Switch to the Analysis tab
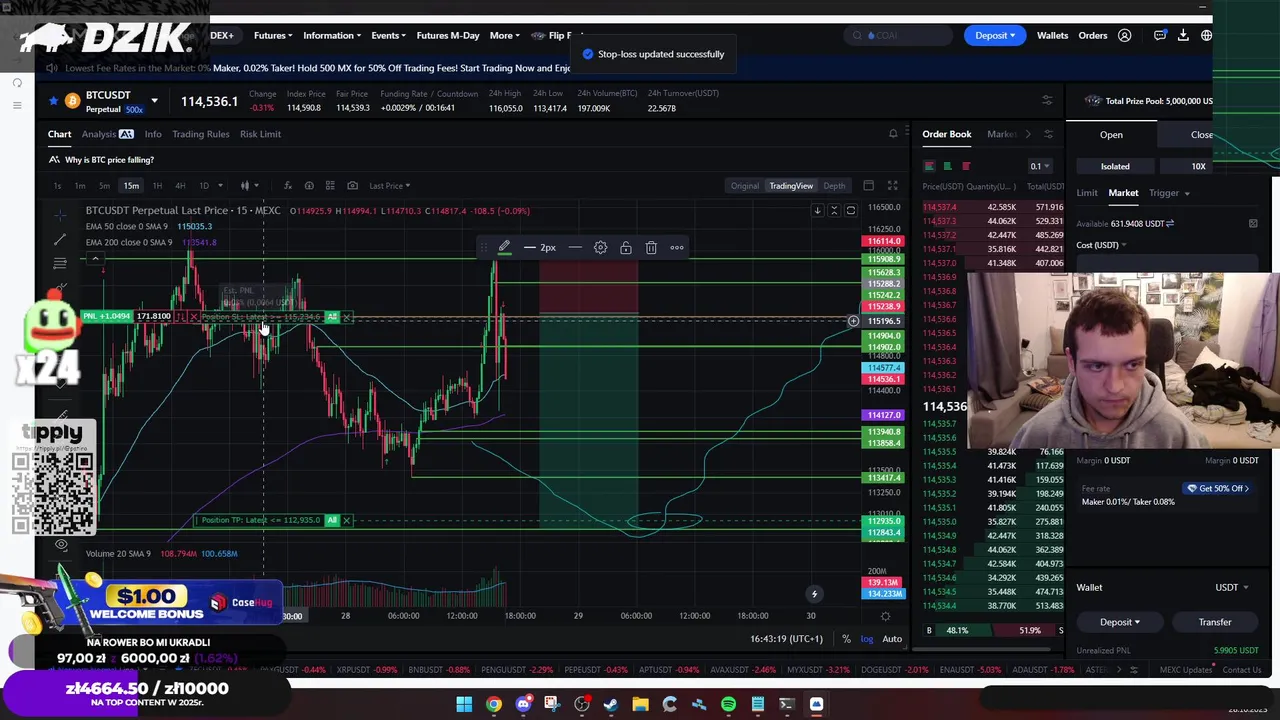Image resolution: width=1280 pixels, height=720 pixels. tap(107, 134)
